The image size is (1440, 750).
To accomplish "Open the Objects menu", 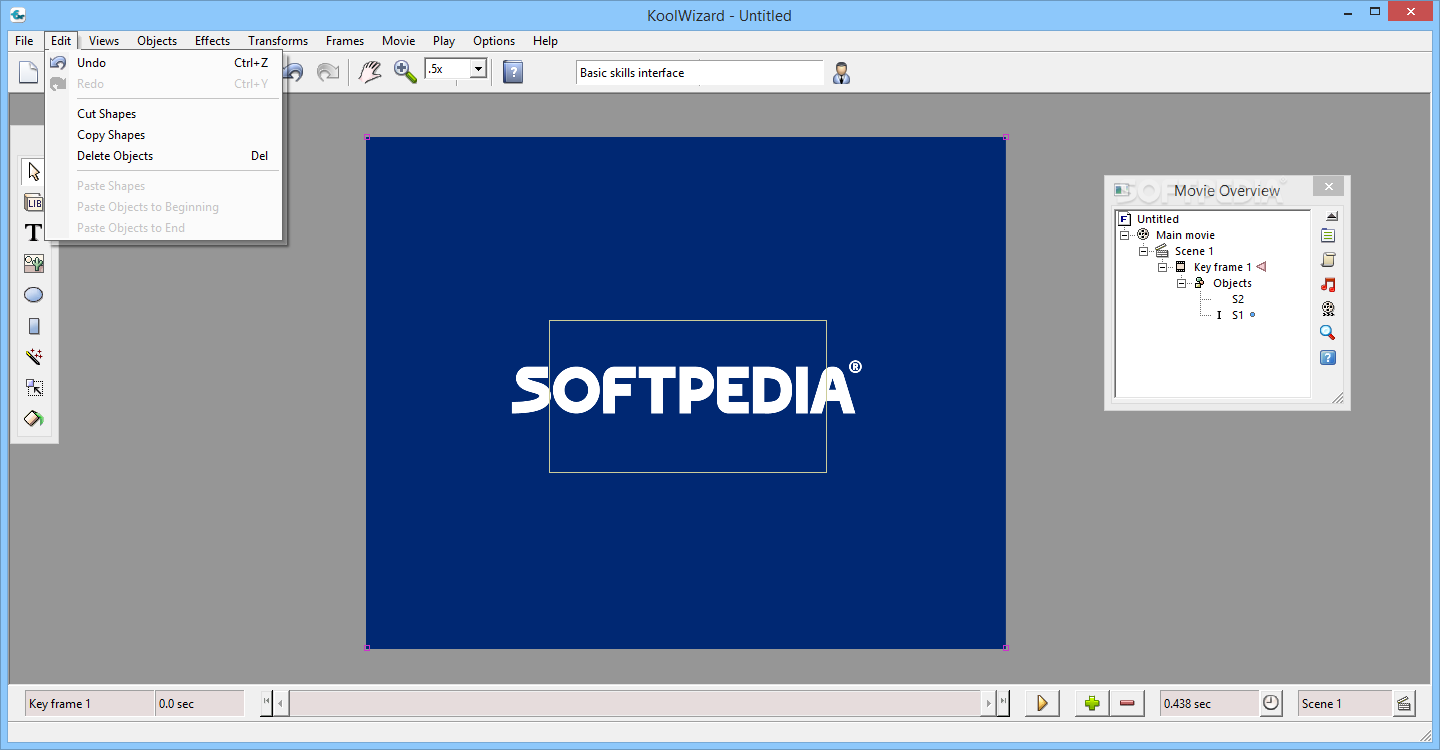I will 157,41.
